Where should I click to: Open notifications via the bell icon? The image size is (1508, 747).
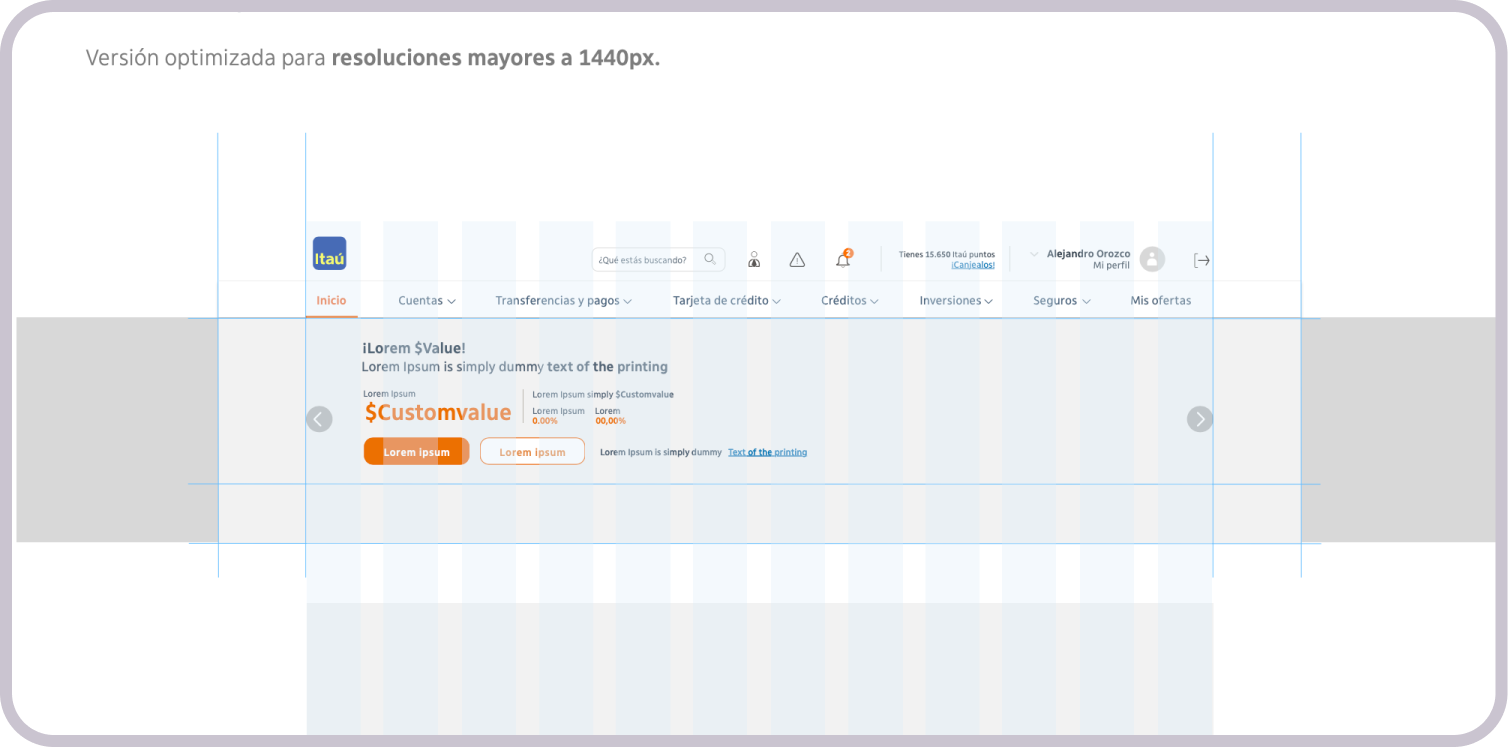[x=841, y=260]
